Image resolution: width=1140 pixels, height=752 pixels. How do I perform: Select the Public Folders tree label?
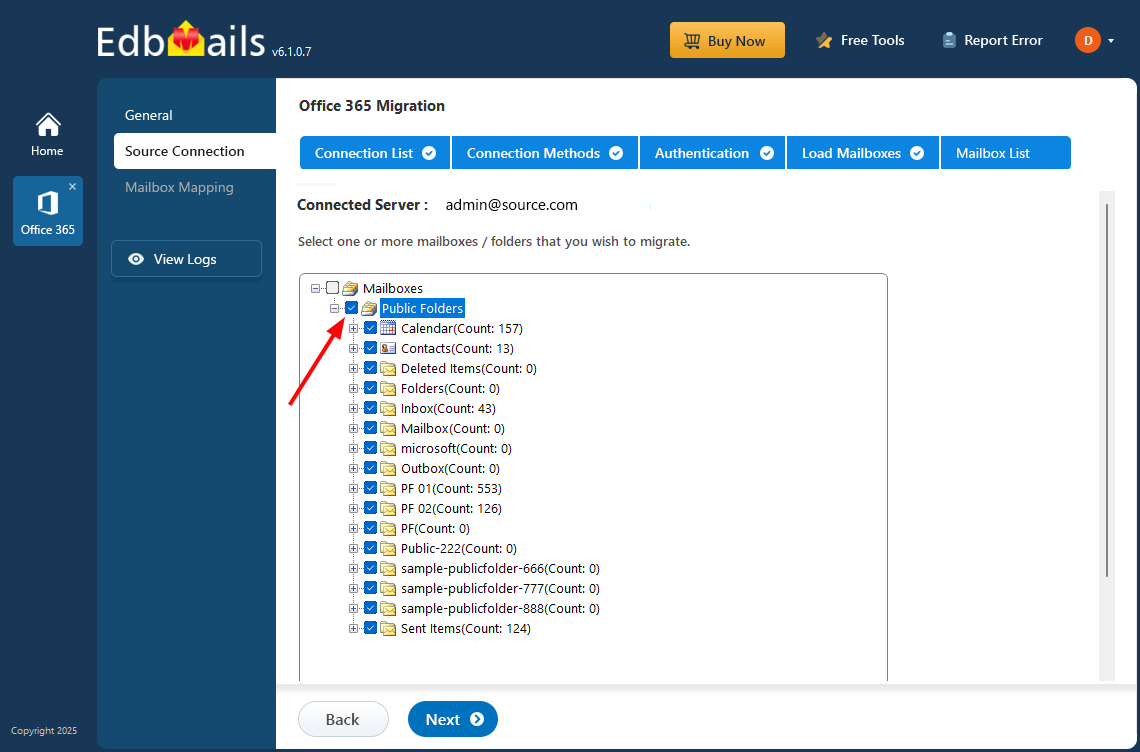[x=422, y=308]
